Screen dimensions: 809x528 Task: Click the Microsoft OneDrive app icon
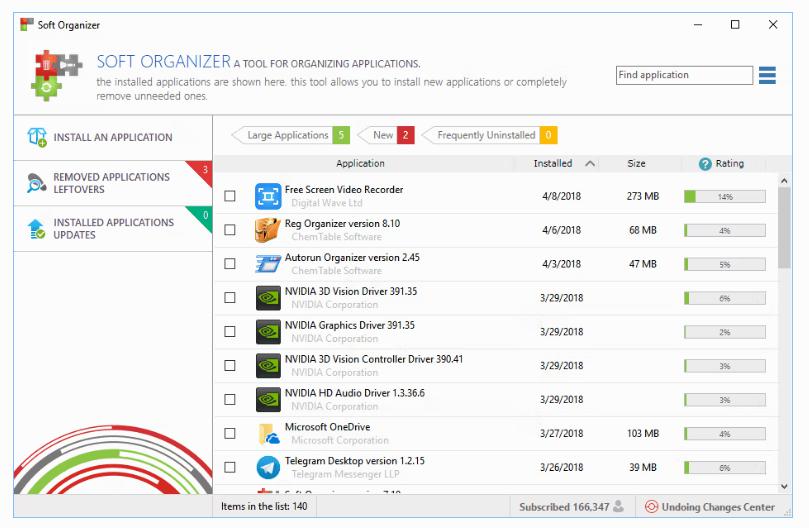(267, 433)
